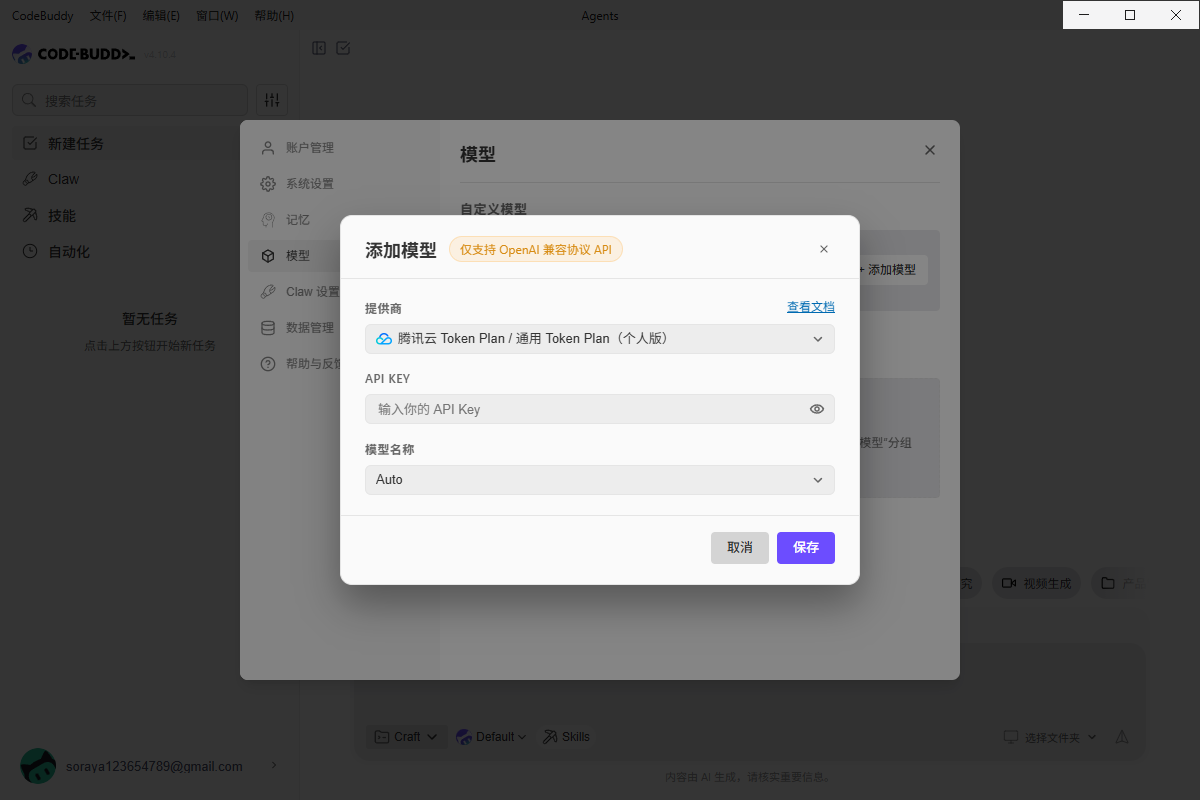Click the 视频生成 chip
This screenshot has width=1200, height=800.
coord(1036,583)
